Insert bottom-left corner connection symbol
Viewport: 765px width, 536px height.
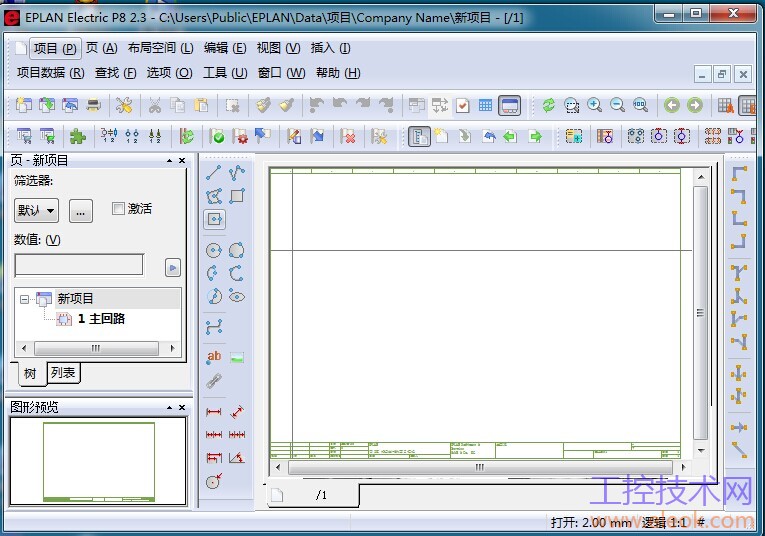tap(739, 218)
